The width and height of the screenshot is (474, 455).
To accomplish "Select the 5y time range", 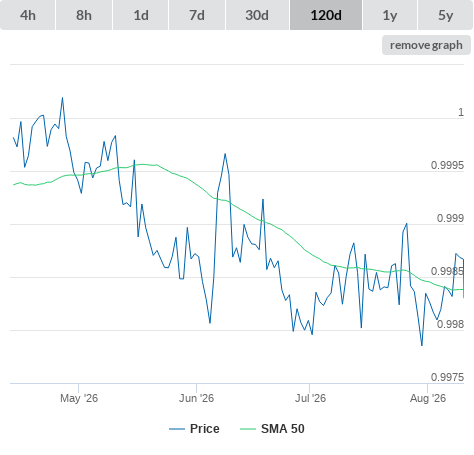I will point(446,15).
